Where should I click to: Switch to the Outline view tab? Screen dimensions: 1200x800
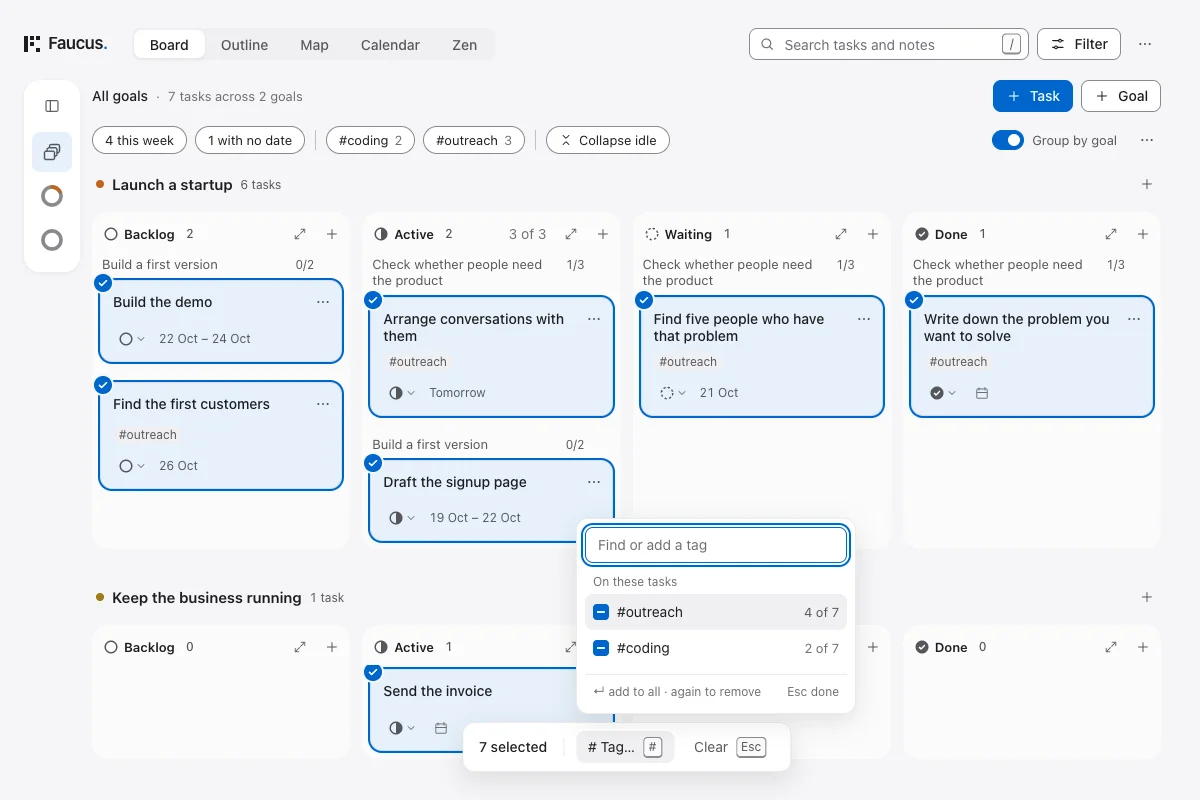(244, 44)
